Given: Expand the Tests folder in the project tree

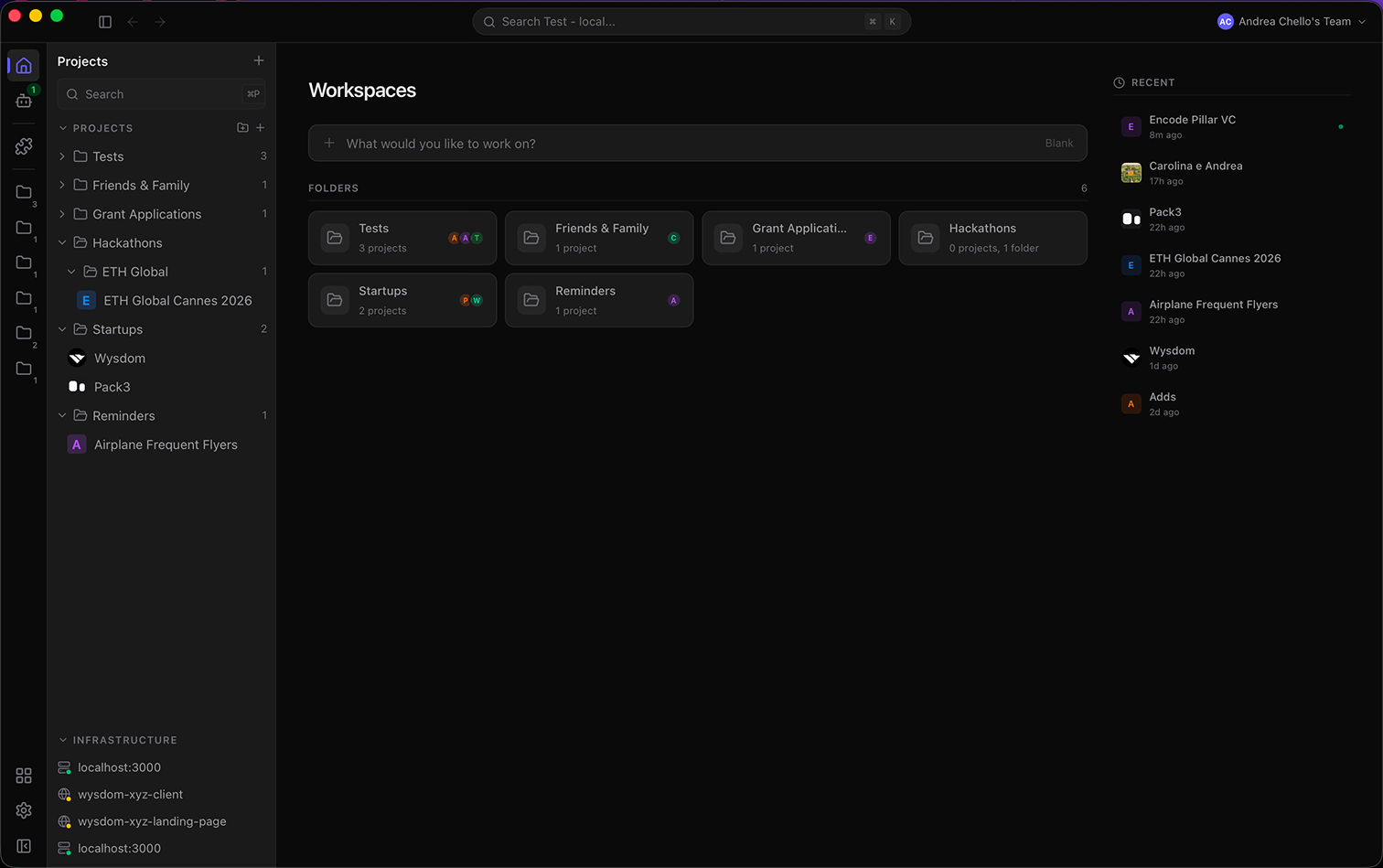Looking at the screenshot, I should click(x=61, y=156).
